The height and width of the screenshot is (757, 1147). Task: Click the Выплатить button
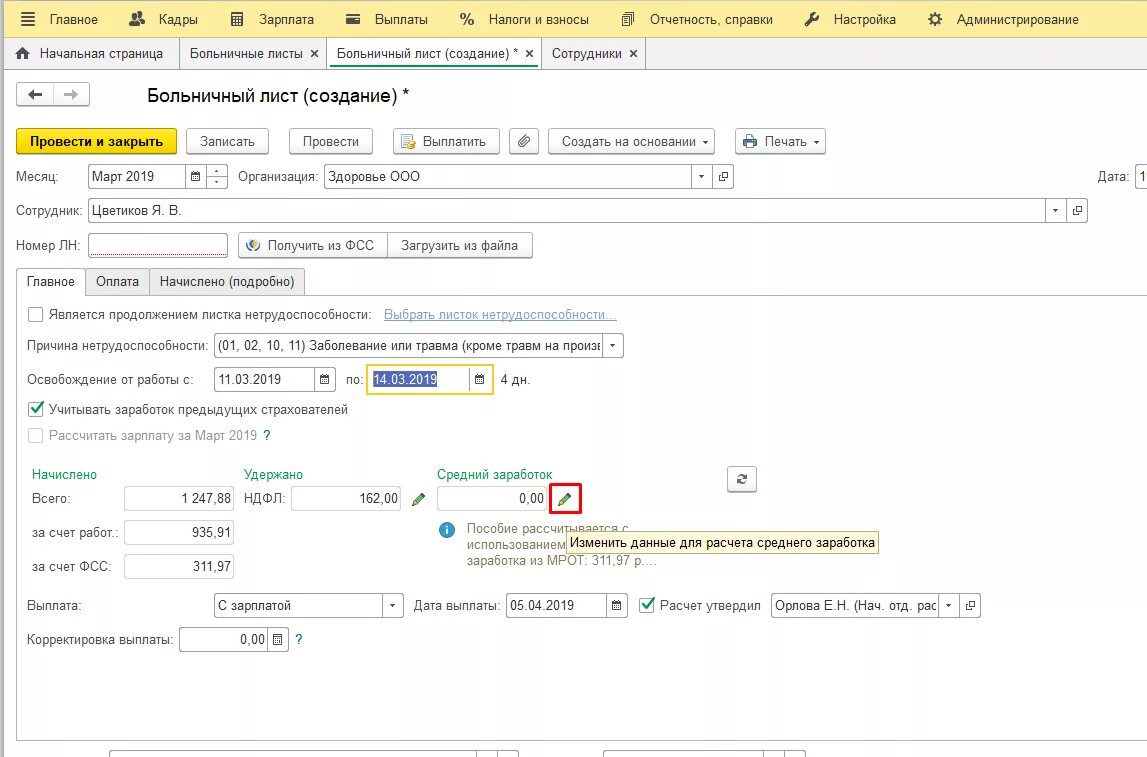446,141
